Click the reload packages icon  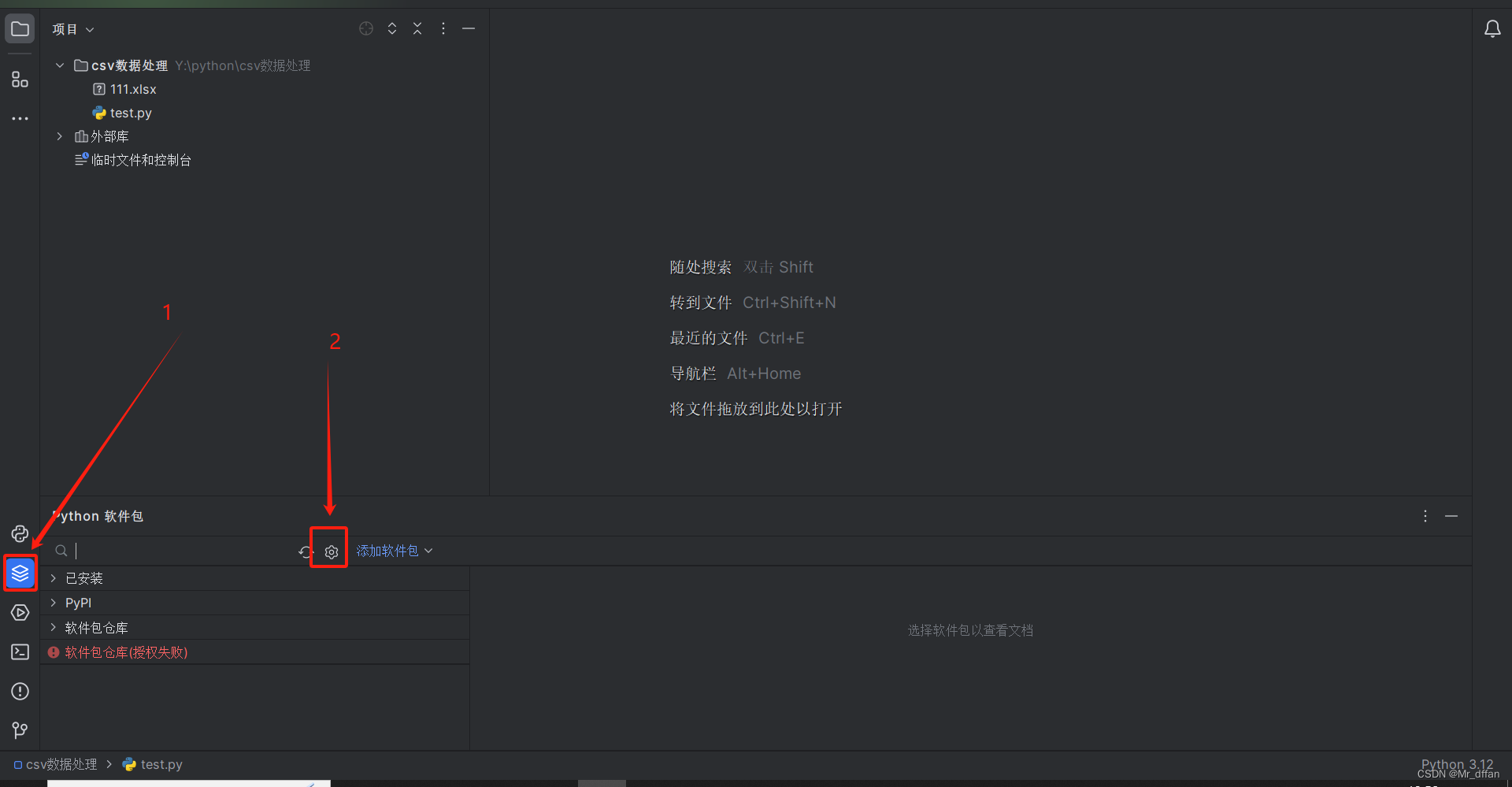point(305,550)
